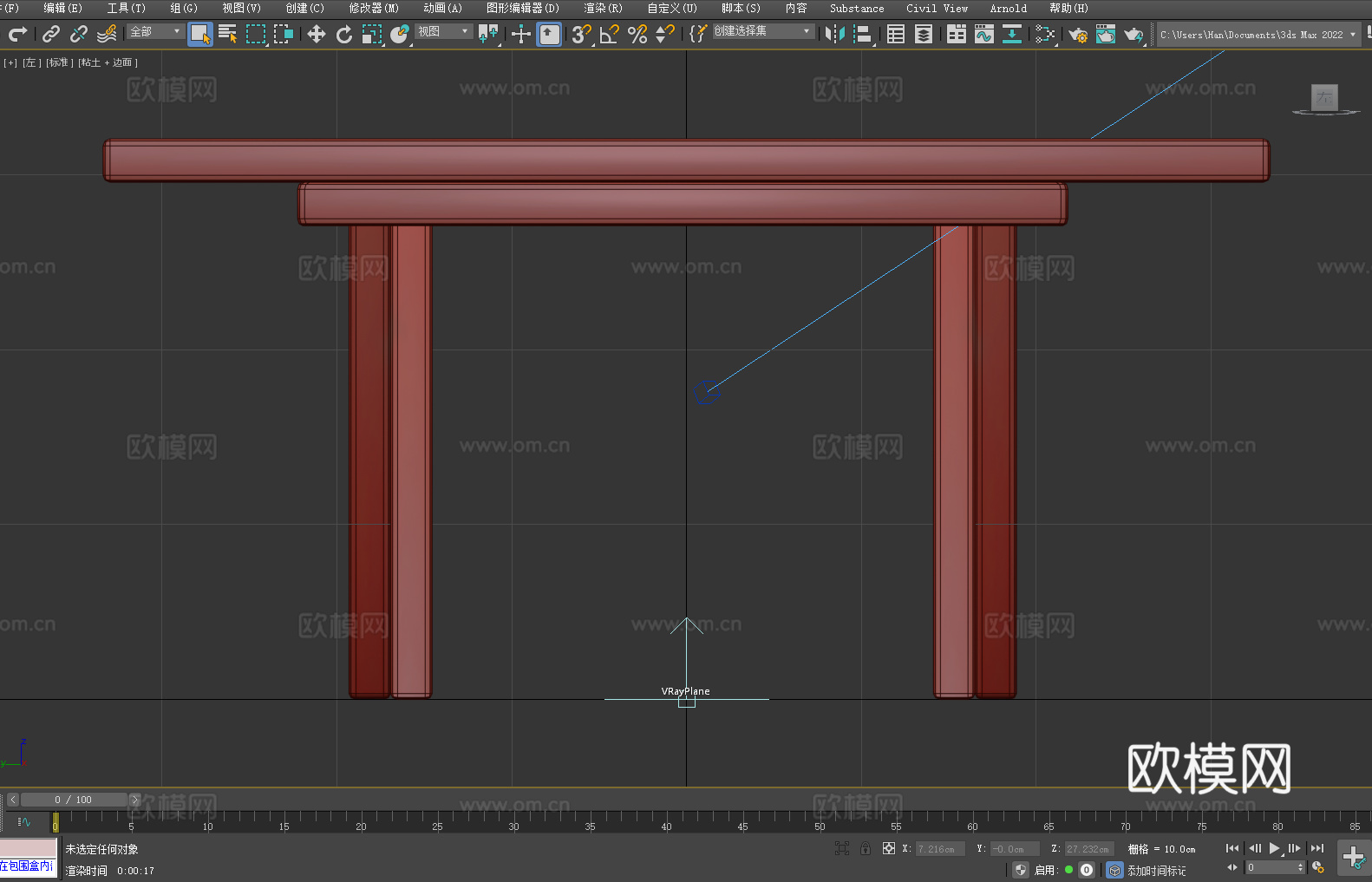
Task: Open the 编辑(E) menu
Action: [62, 8]
